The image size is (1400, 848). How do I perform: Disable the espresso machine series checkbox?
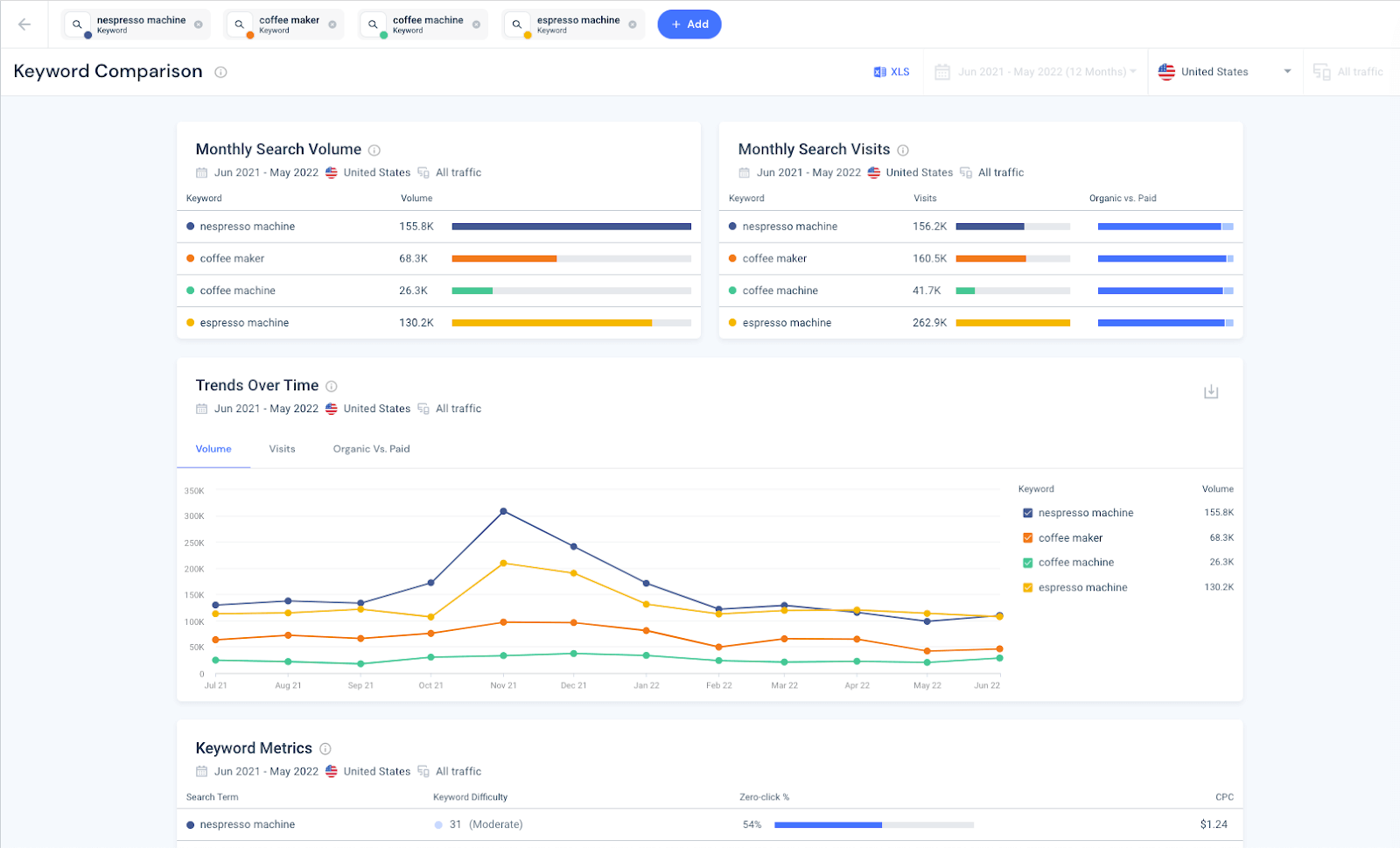1027,587
